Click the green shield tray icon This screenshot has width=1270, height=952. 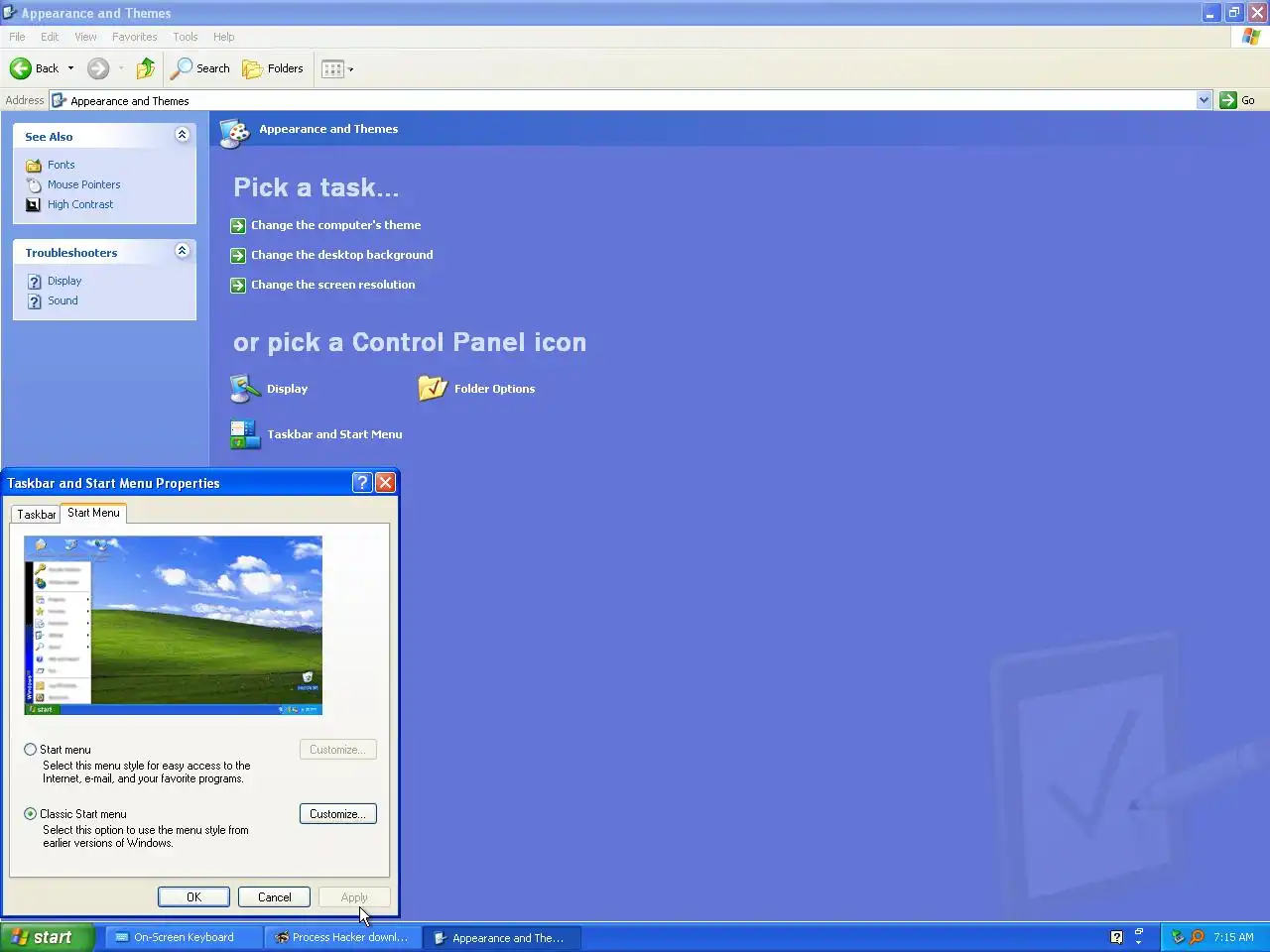coord(1178,937)
